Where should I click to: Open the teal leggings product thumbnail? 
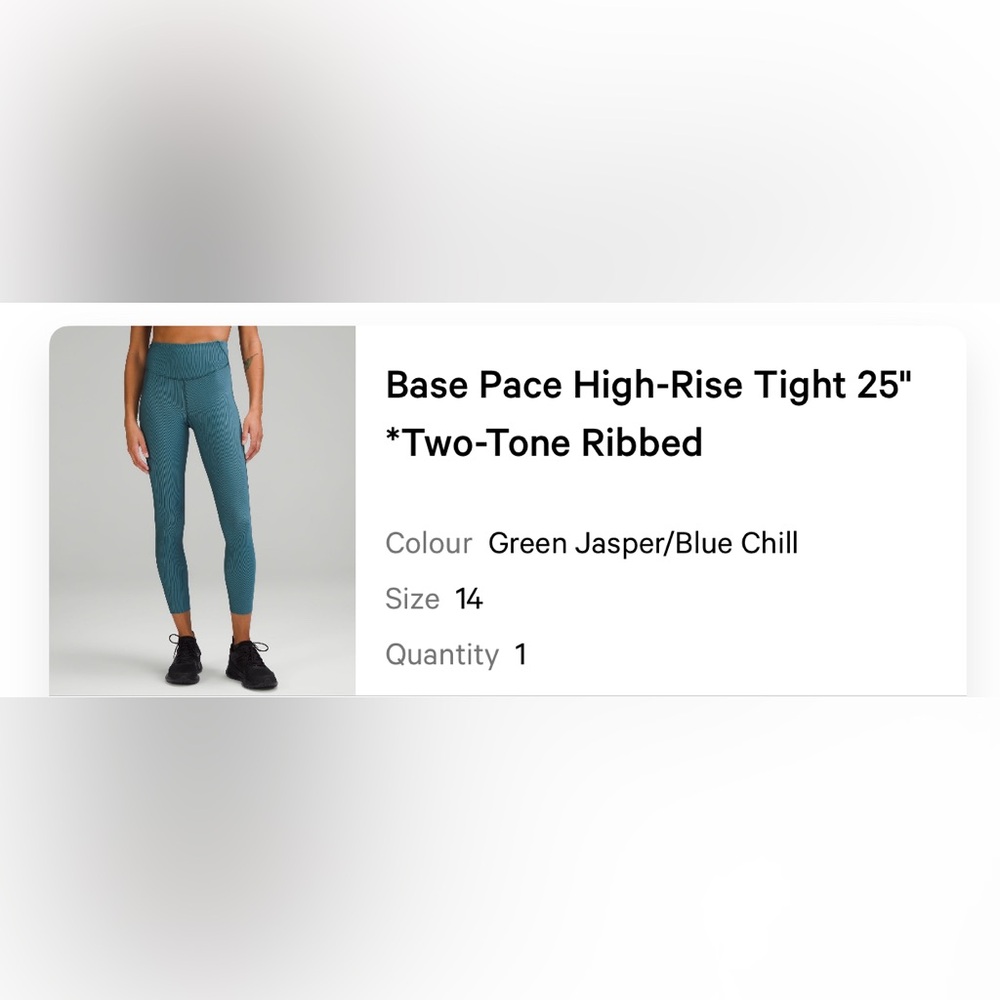coord(202,510)
